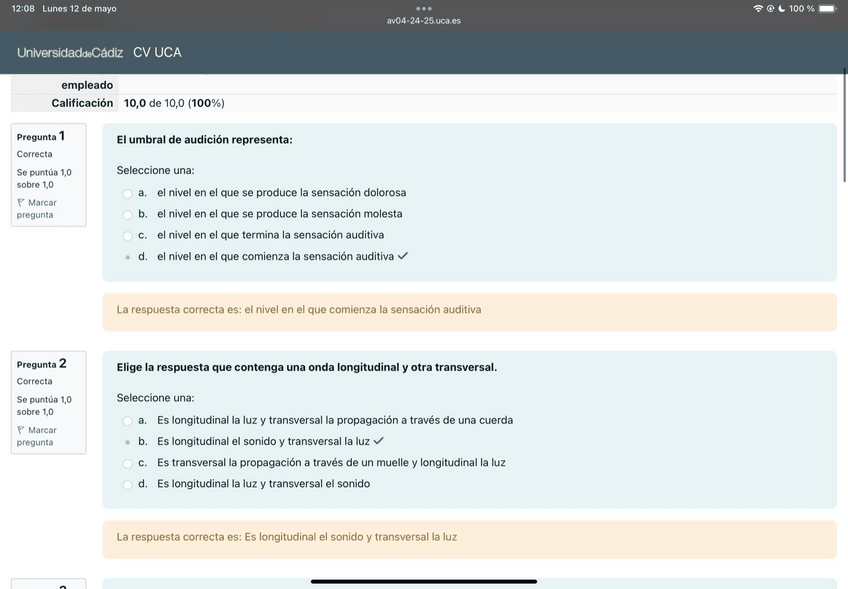Tap the Wi-Fi status icon
This screenshot has width=848, height=589.
(x=758, y=9)
